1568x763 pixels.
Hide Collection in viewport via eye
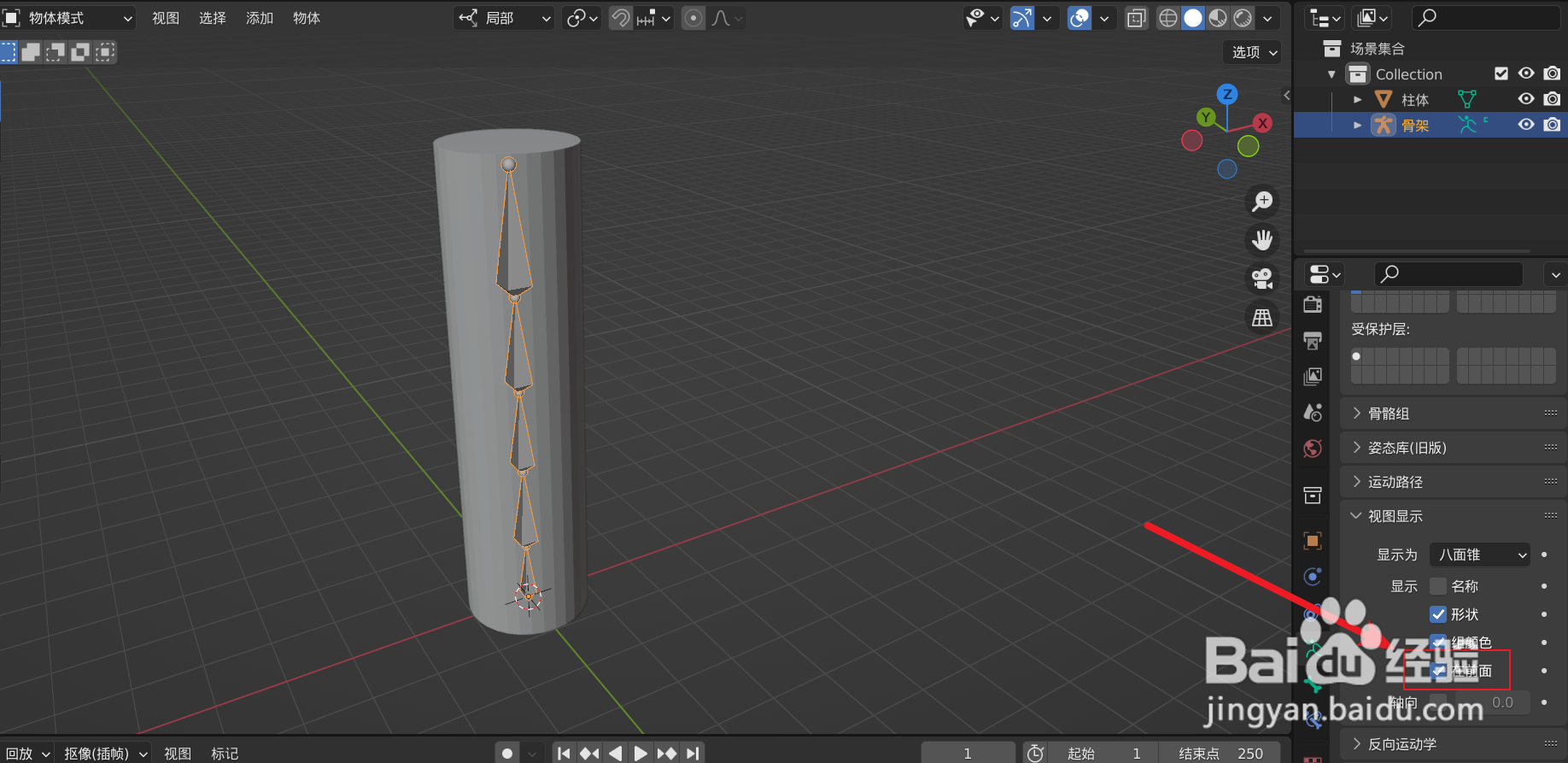1526,73
